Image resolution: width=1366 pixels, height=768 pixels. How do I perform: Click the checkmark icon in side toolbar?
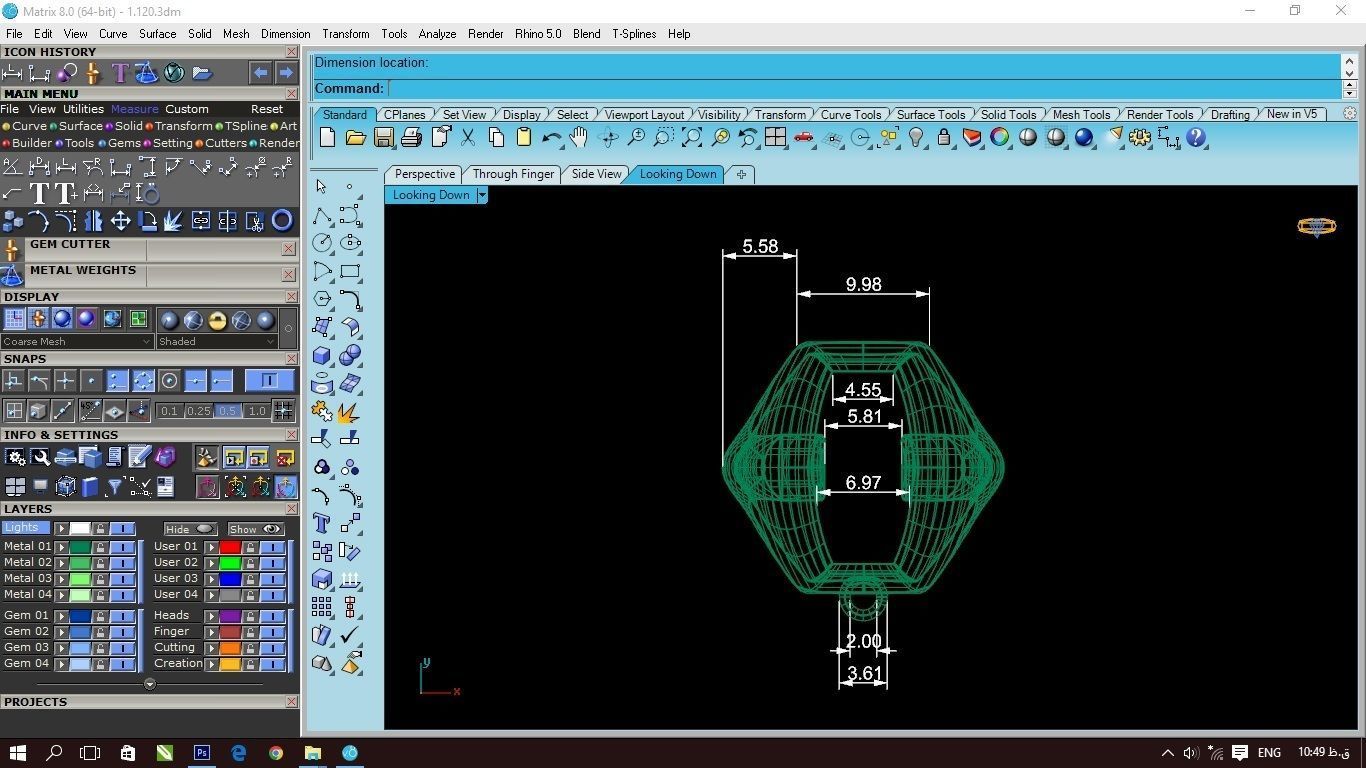[349, 635]
